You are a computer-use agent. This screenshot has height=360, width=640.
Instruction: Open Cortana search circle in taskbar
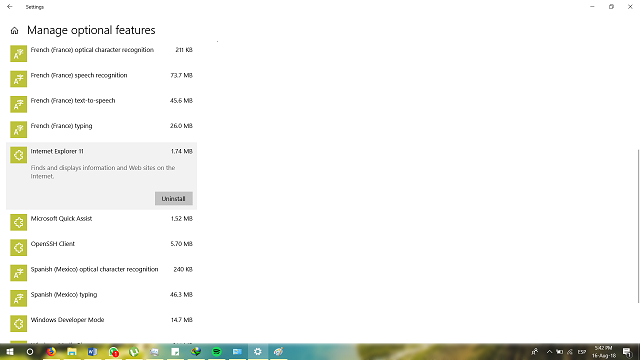pyautogui.click(x=30, y=351)
